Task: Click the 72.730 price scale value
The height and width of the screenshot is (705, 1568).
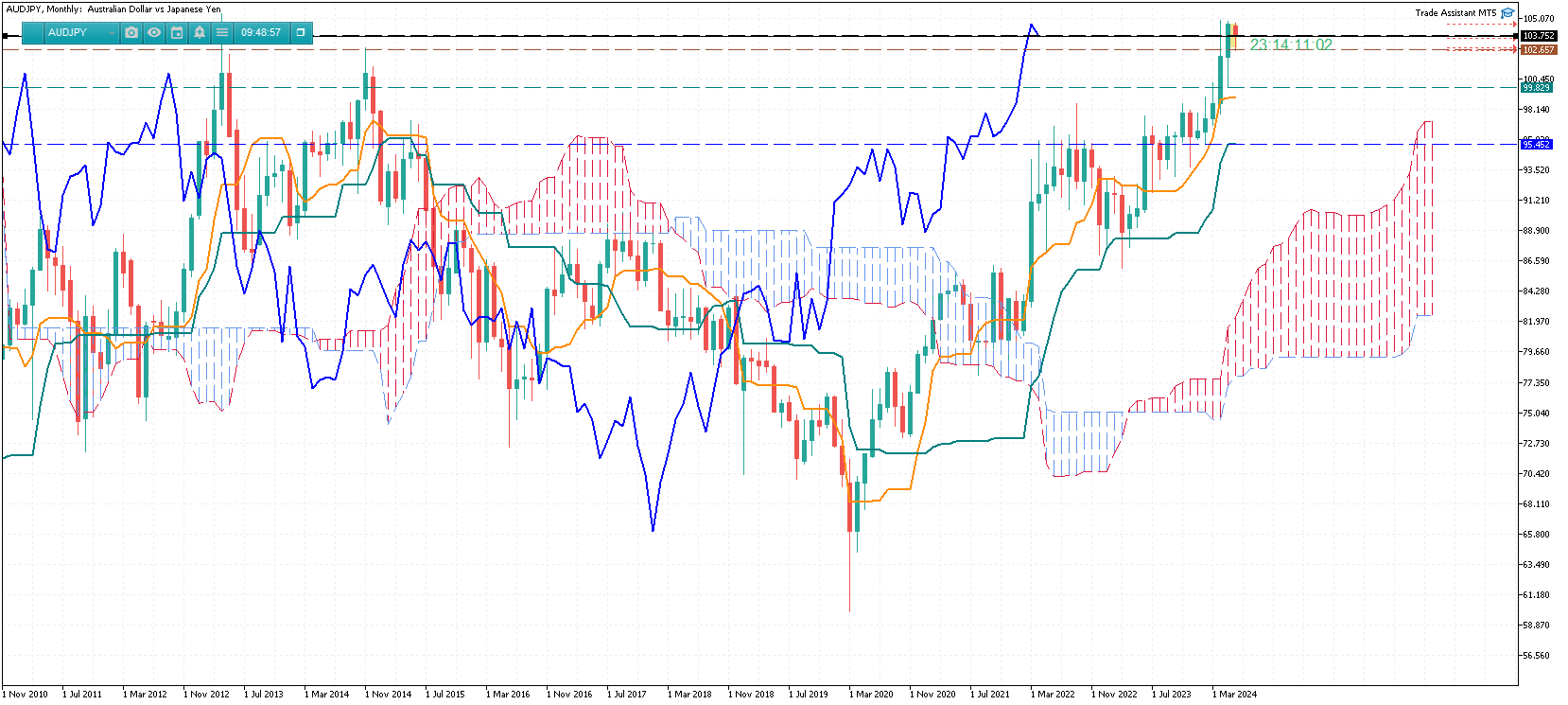Action: [1536, 443]
